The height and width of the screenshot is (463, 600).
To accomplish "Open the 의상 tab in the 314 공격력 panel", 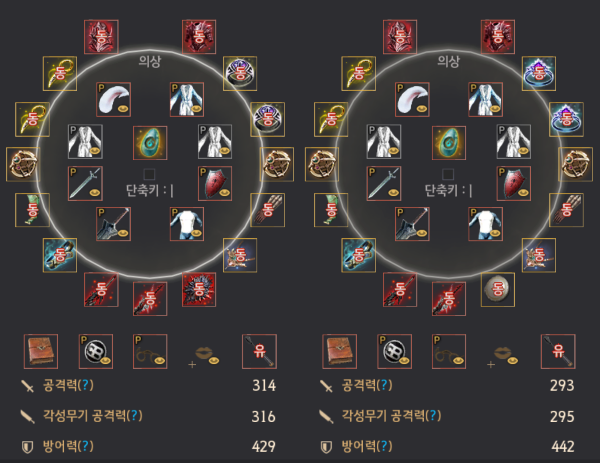I will [x=150, y=61].
